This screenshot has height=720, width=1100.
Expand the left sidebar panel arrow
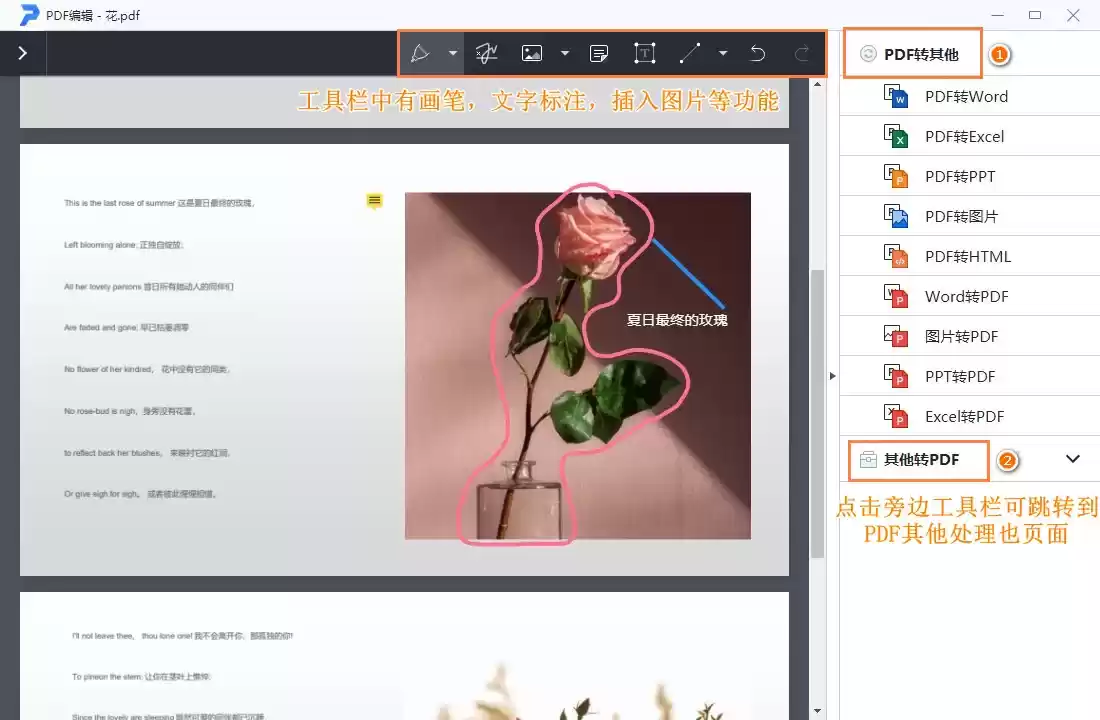pos(23,53)
